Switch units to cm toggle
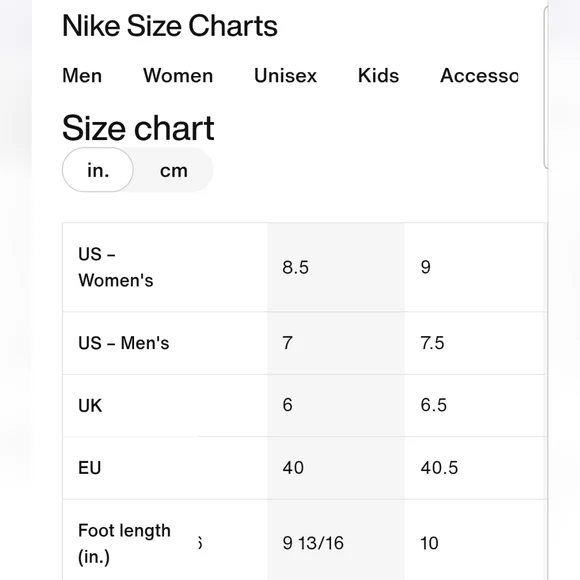The height and width of the screenshot is (580, 580). (x=173, y=171)
